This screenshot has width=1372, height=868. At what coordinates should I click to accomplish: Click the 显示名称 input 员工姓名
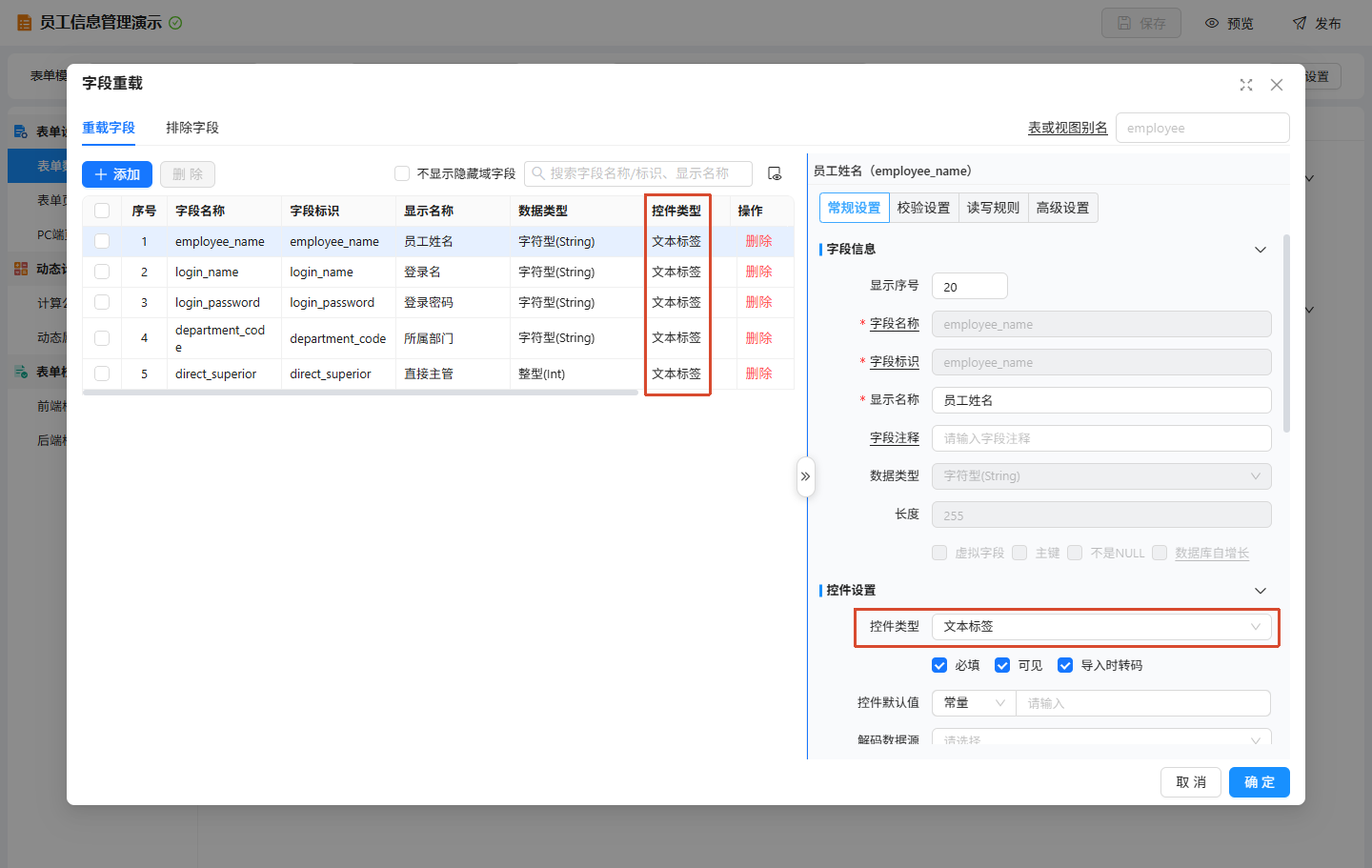click(1101, 400)
